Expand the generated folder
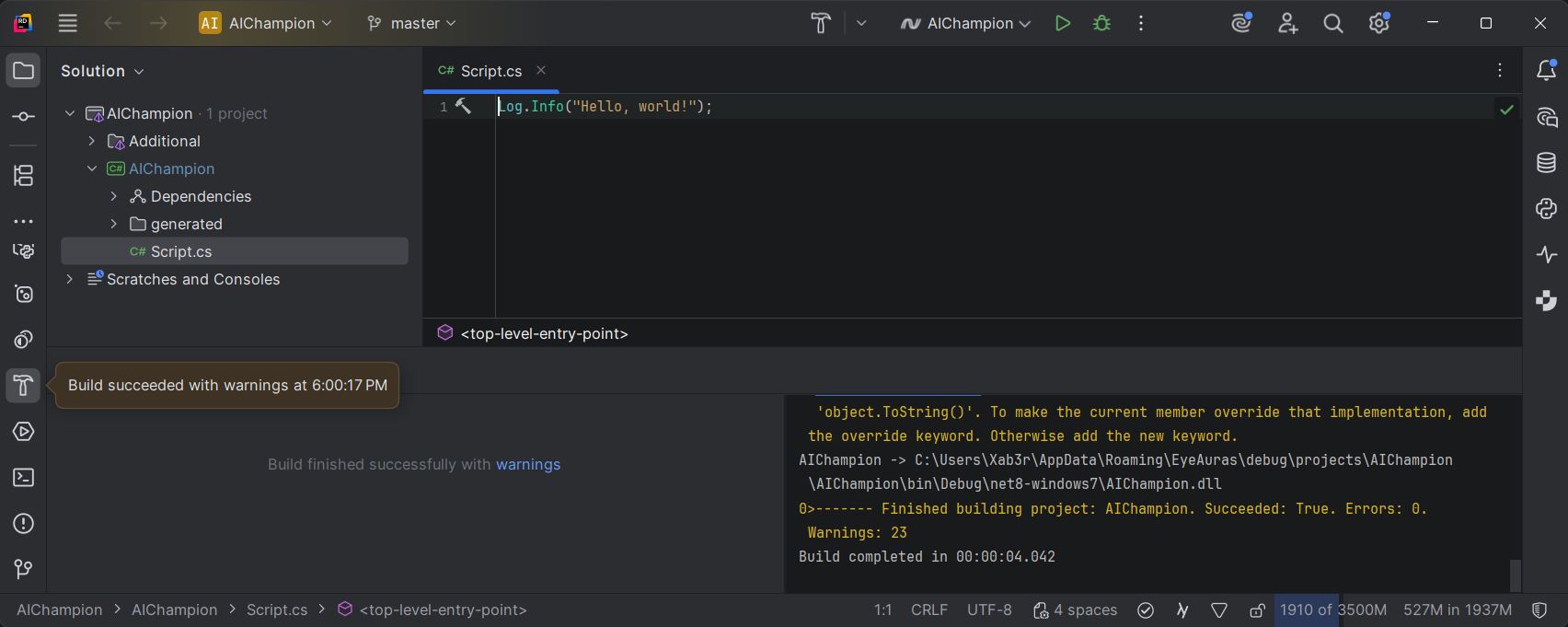1568x627 pixels. click(114, 224)
